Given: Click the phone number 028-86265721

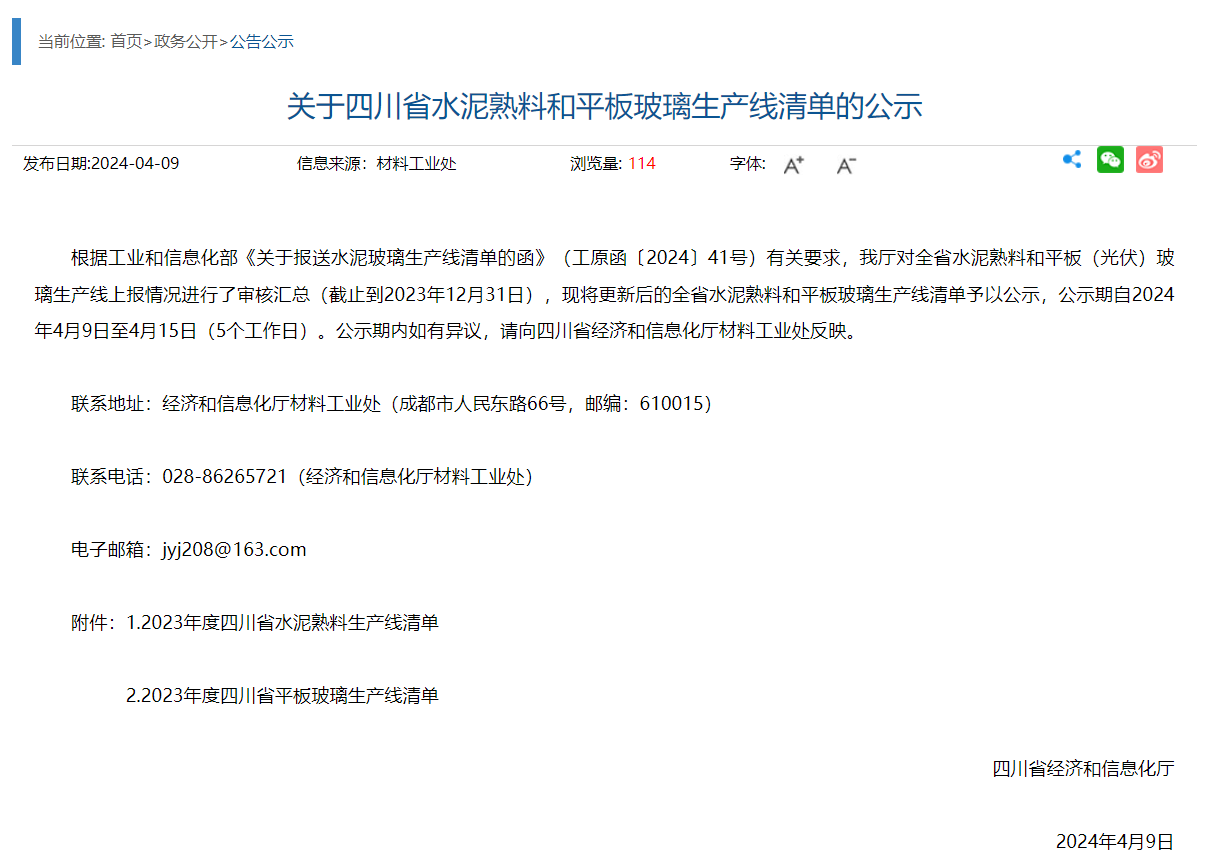Looking at the screenshot, I should 224,477.
